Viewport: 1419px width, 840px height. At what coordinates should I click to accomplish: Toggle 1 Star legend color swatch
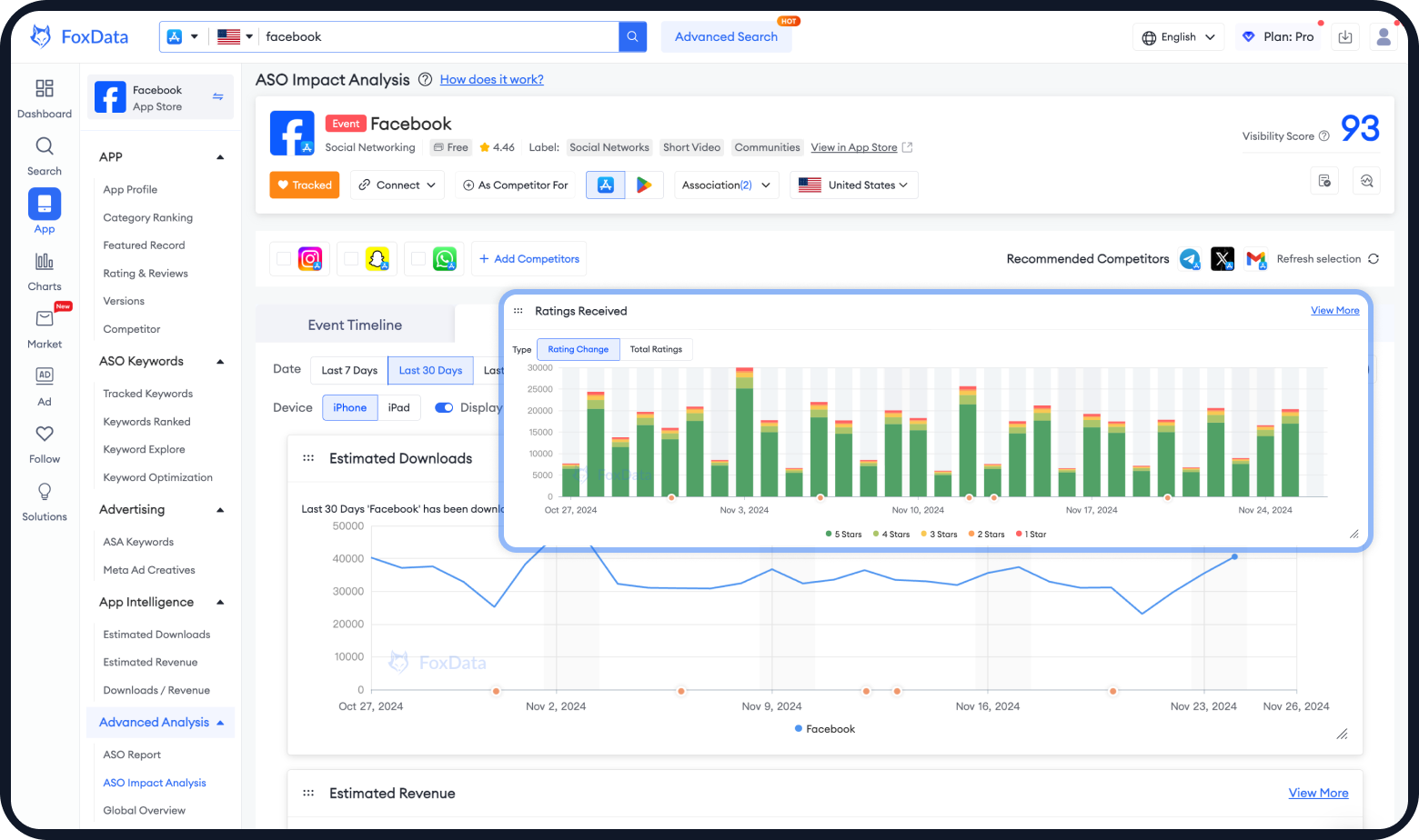click(x=1019, y=535)
